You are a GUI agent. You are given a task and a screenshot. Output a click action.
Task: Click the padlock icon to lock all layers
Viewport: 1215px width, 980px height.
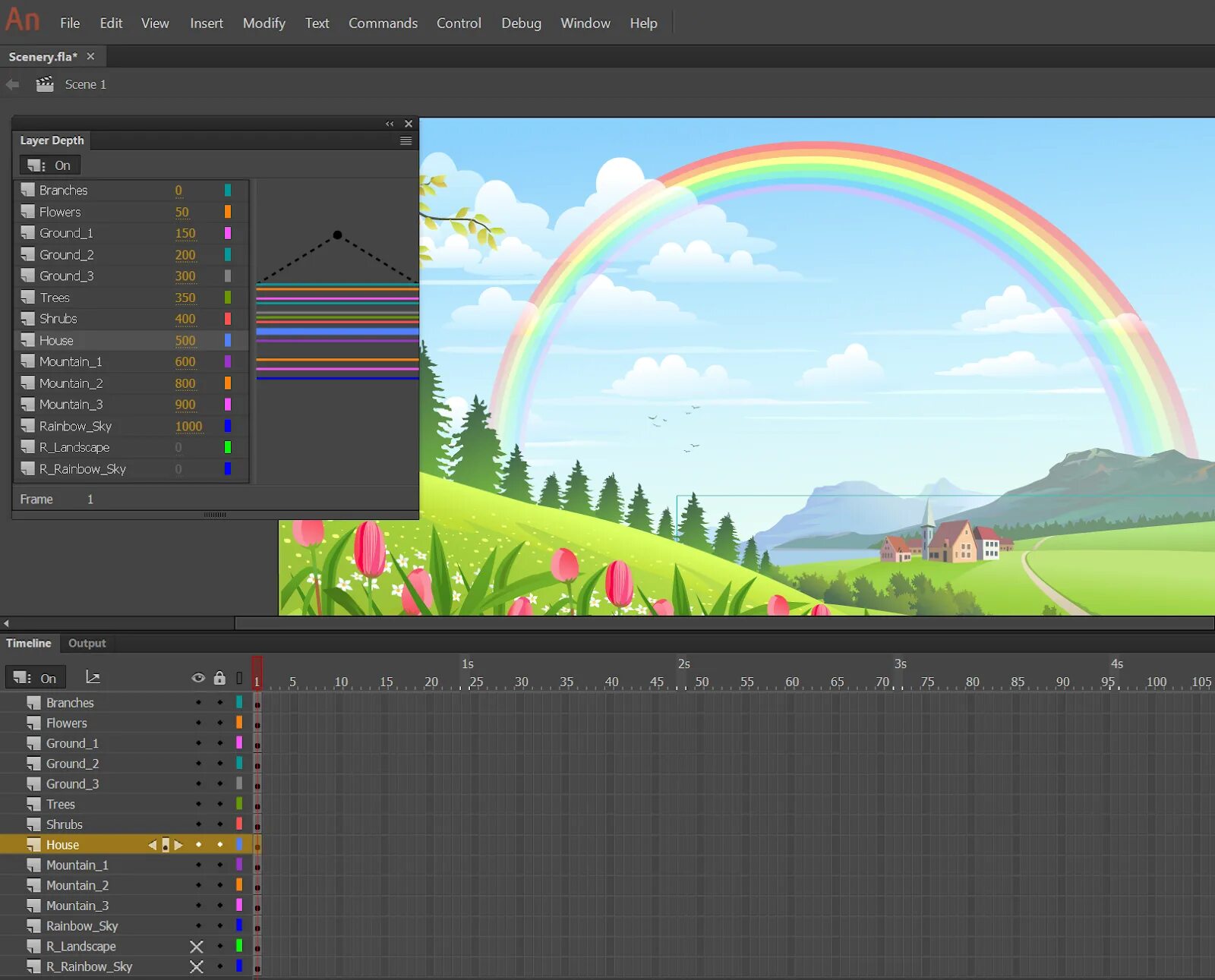[219, 677]
